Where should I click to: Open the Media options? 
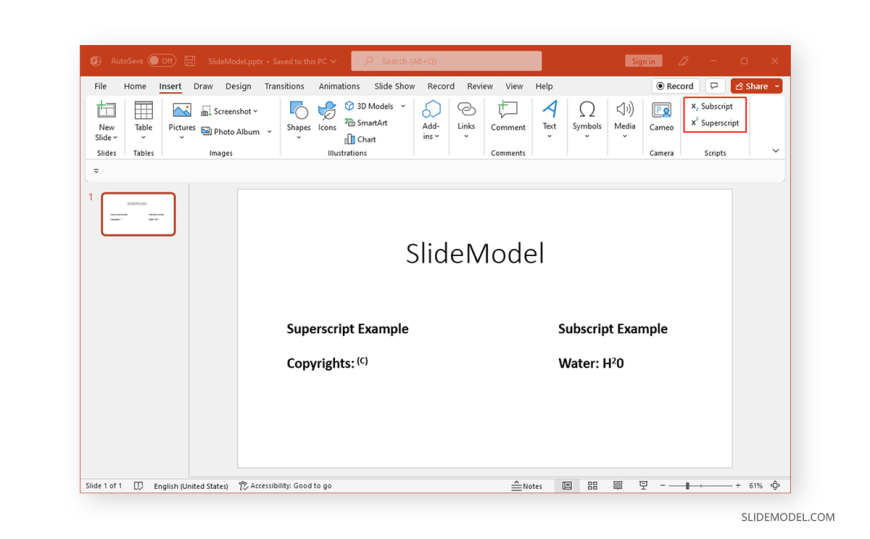pos(624,119)
